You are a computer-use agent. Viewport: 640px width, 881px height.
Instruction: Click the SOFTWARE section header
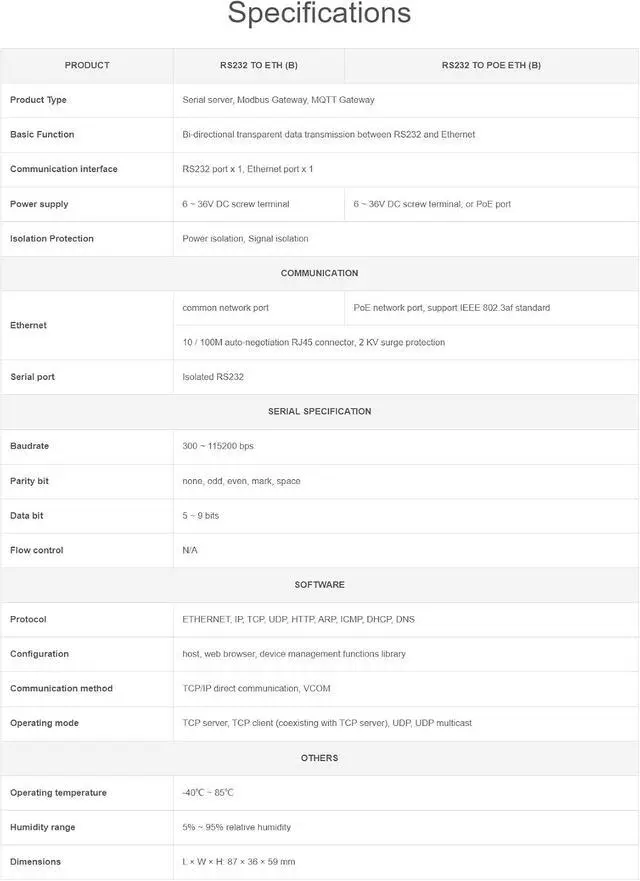pos(319,585)
